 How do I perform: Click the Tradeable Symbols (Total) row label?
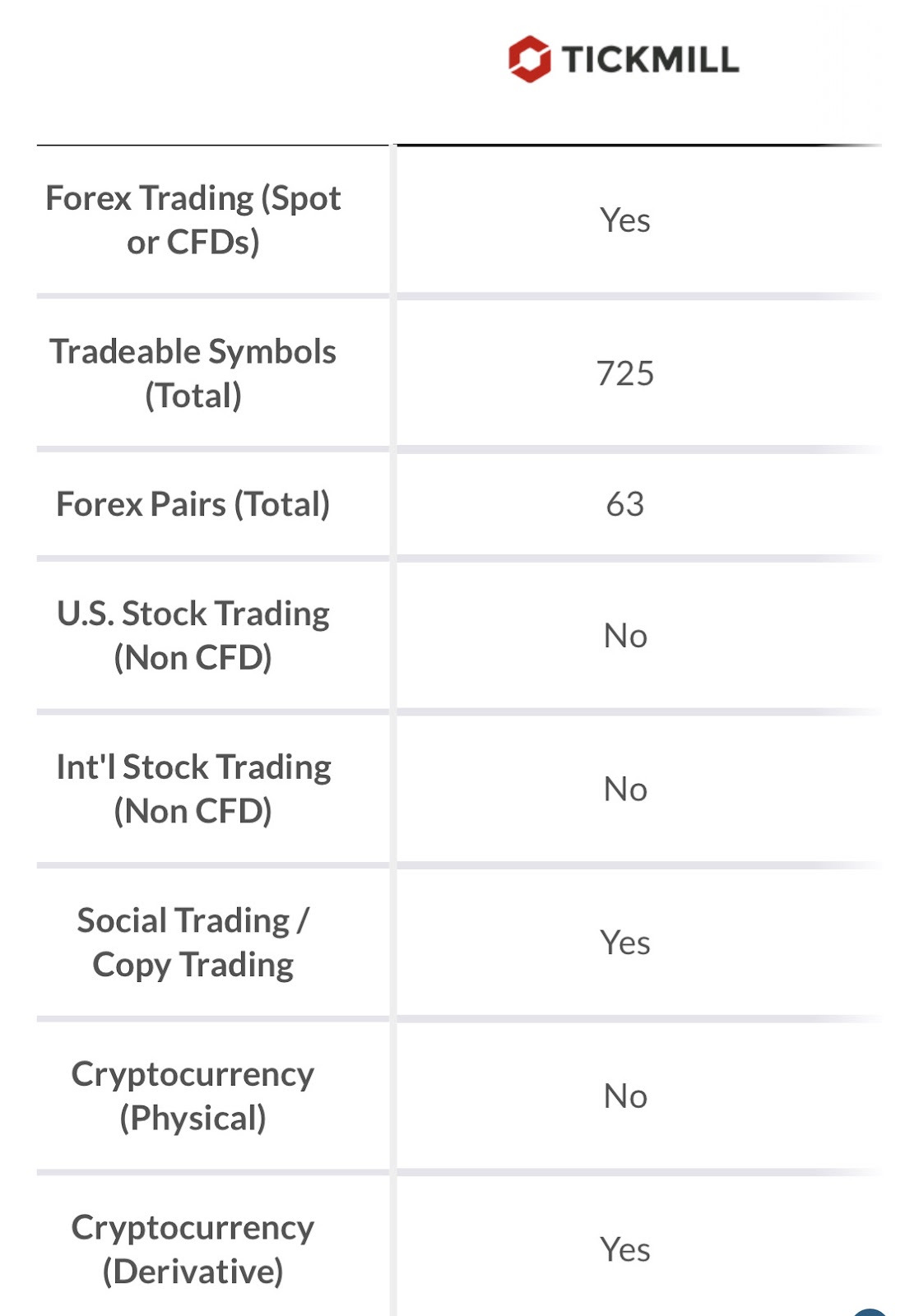(x=193, y=373)
